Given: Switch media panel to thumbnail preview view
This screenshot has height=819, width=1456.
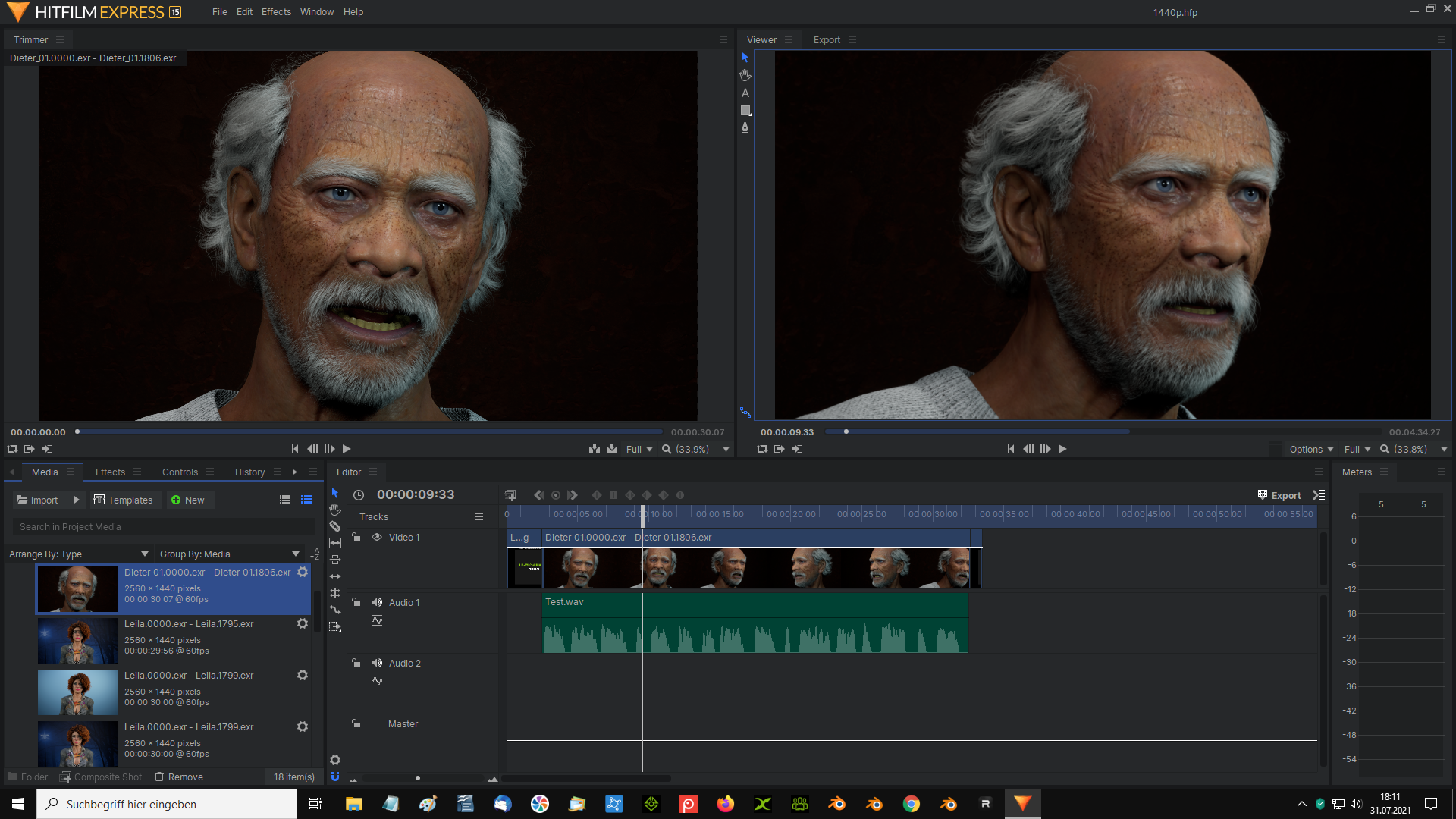Looking at the screenshot, I should coord(306,500).
